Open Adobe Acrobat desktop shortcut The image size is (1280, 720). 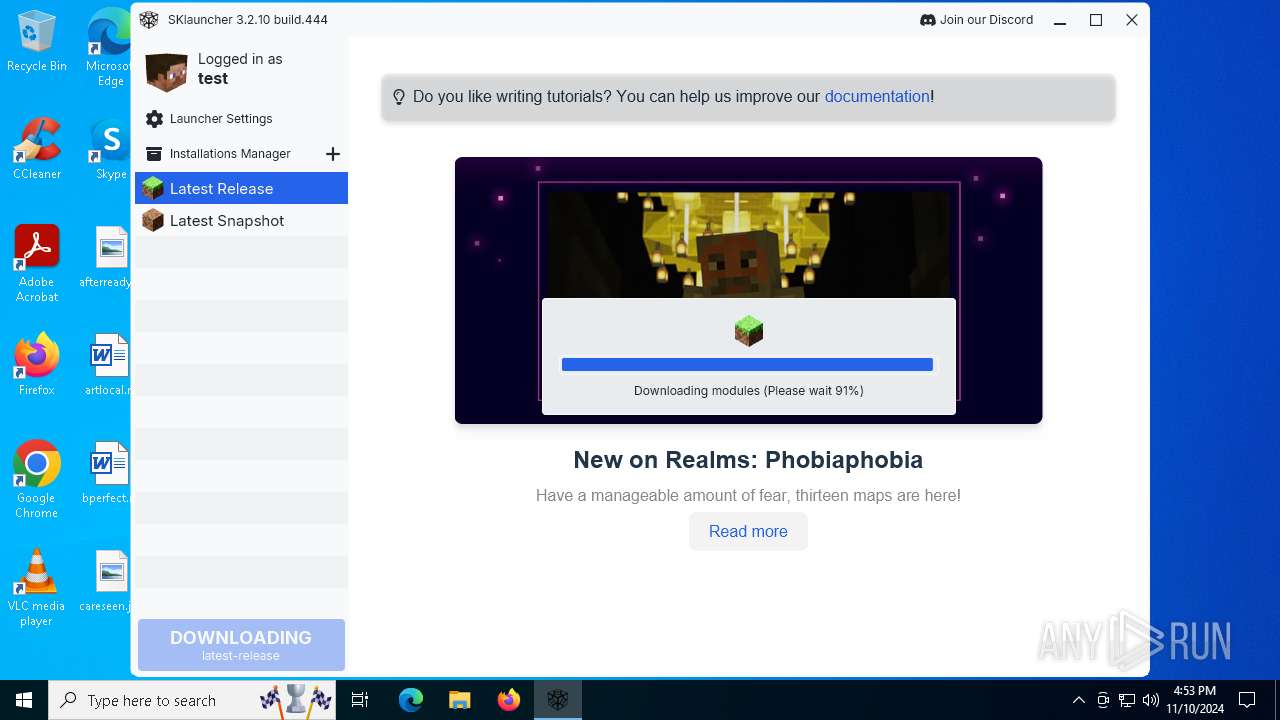37,264
